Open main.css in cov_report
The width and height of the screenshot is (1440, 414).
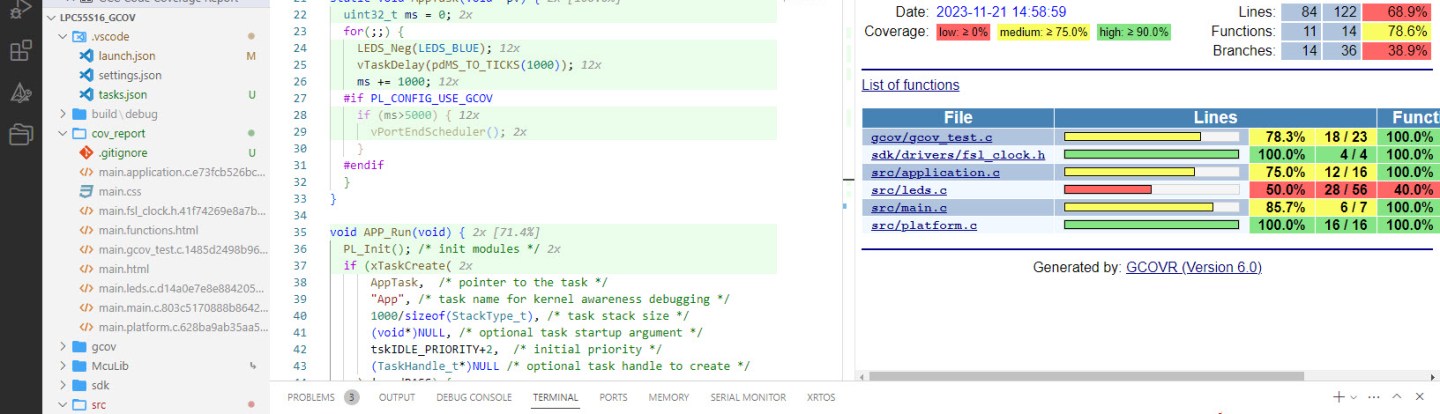pyautogui.click(x=119, y=191)
